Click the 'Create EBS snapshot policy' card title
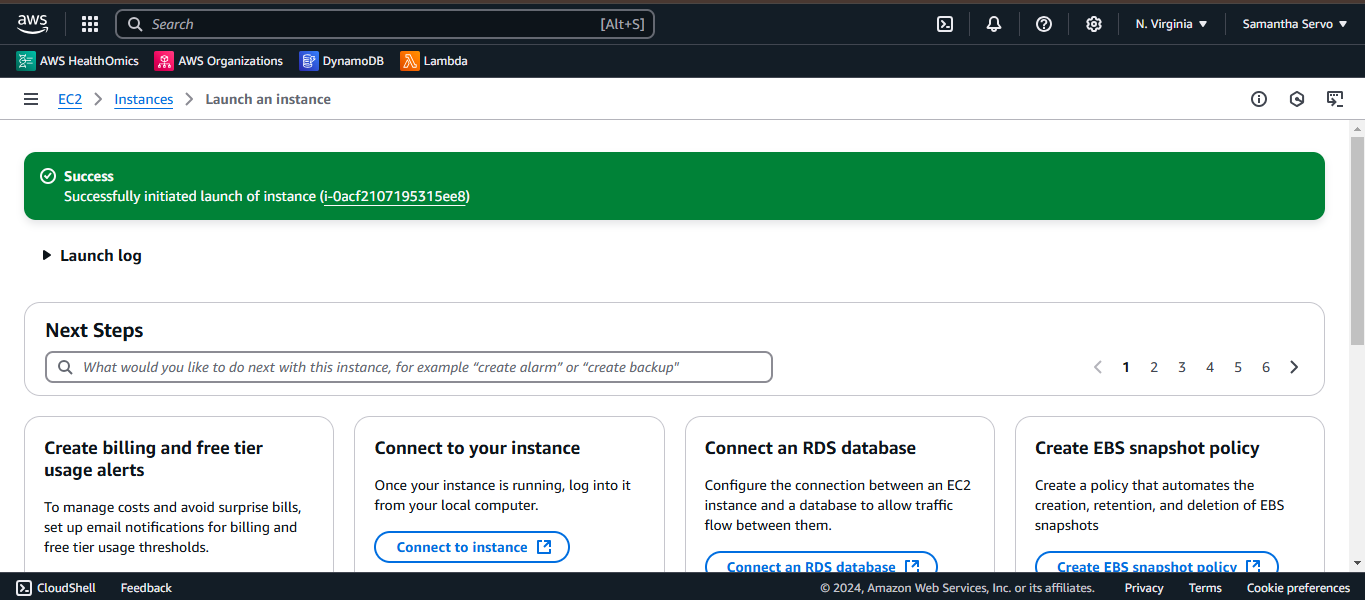The height and width of the screenshot is (600, 1365). click(x=1147, y=448)
